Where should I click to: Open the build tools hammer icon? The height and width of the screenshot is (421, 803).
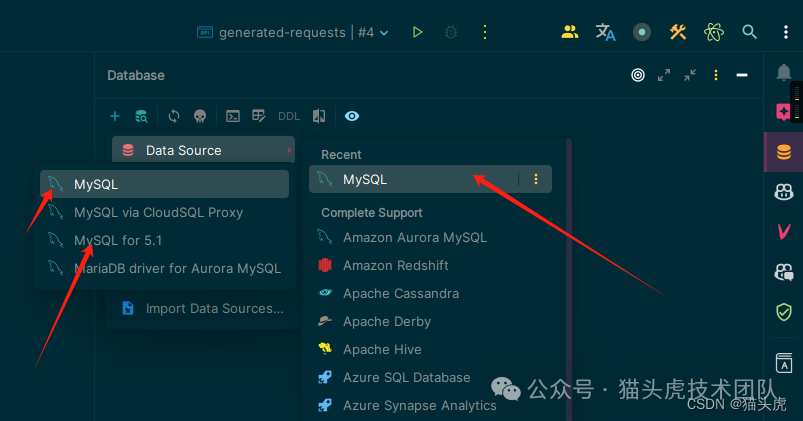[678, 32]
